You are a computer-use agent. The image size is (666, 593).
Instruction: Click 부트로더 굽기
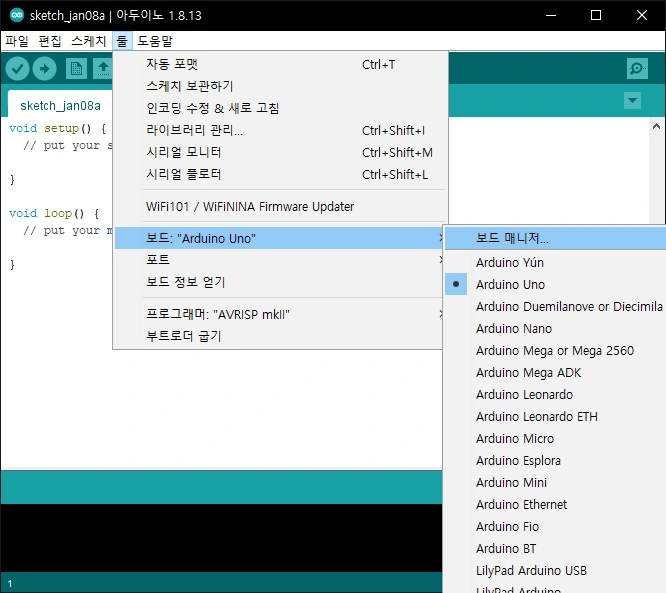pyautogui.click(x=279, y=336)
